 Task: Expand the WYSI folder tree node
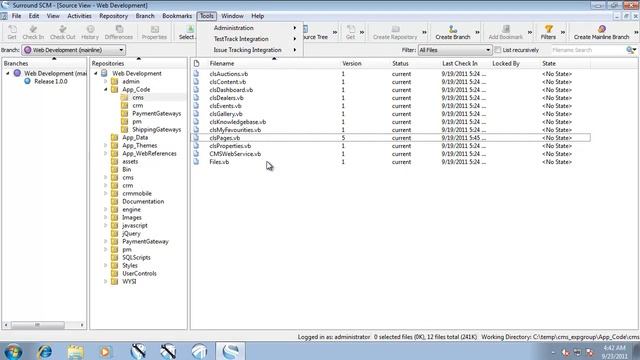tap(105, 282)
